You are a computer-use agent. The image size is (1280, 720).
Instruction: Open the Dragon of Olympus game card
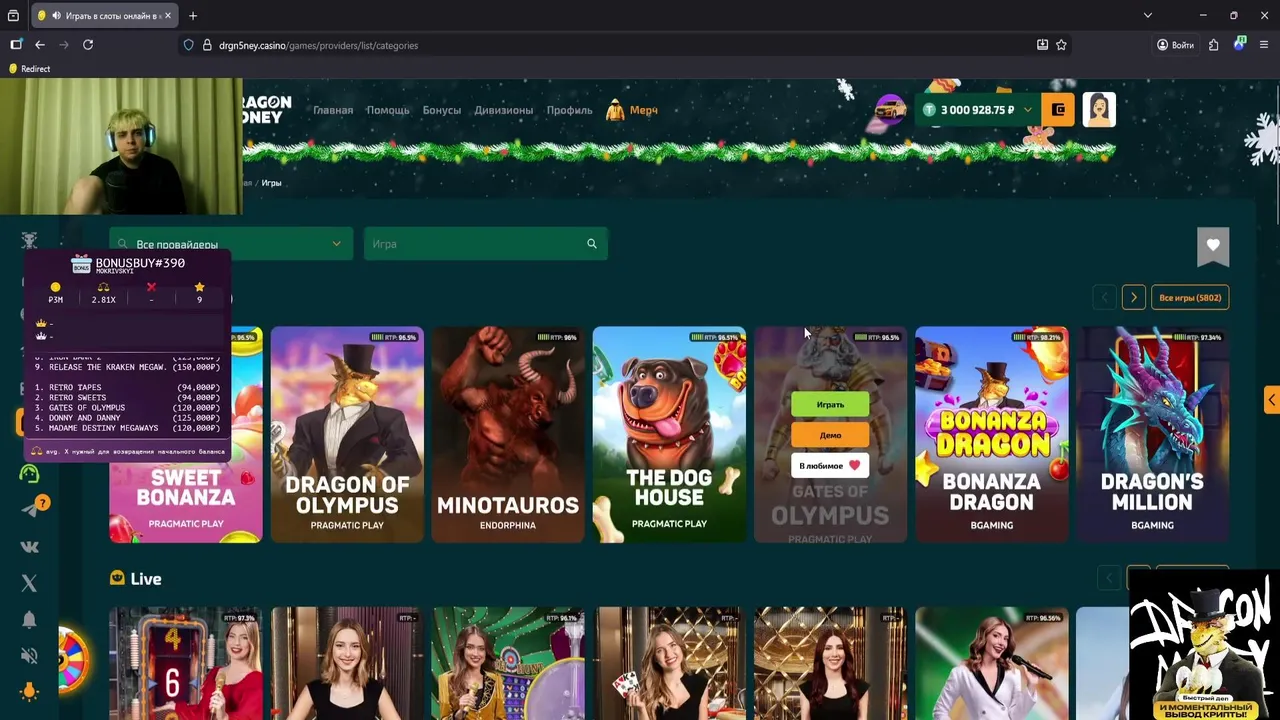coord(347,434)
